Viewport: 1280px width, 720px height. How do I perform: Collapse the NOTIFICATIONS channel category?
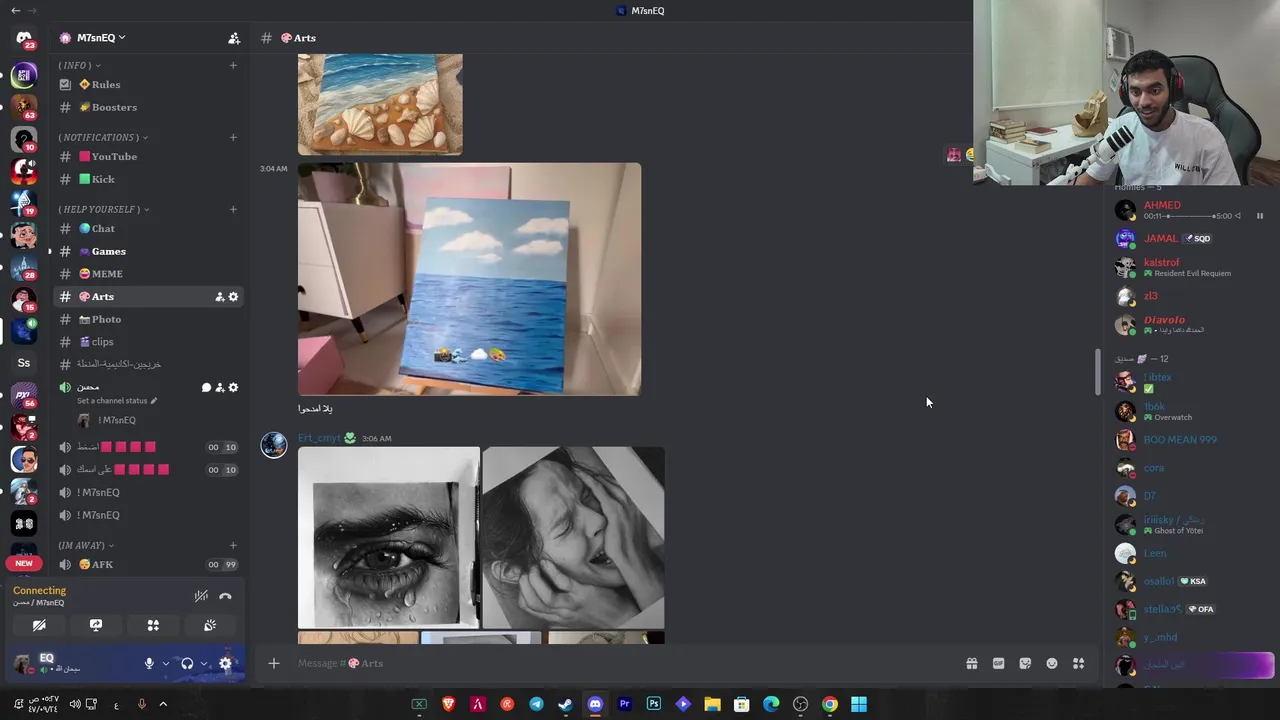103,137
